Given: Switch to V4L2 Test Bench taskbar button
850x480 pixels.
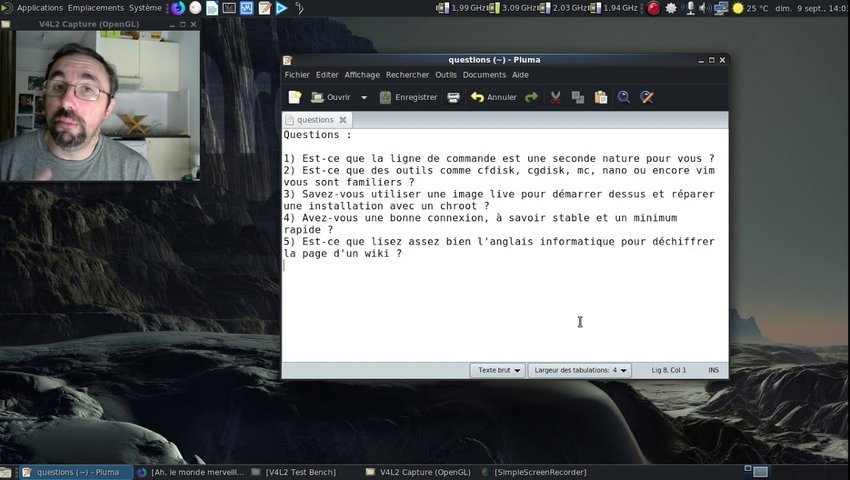Looking at the screenshot, I should [294, 472].
